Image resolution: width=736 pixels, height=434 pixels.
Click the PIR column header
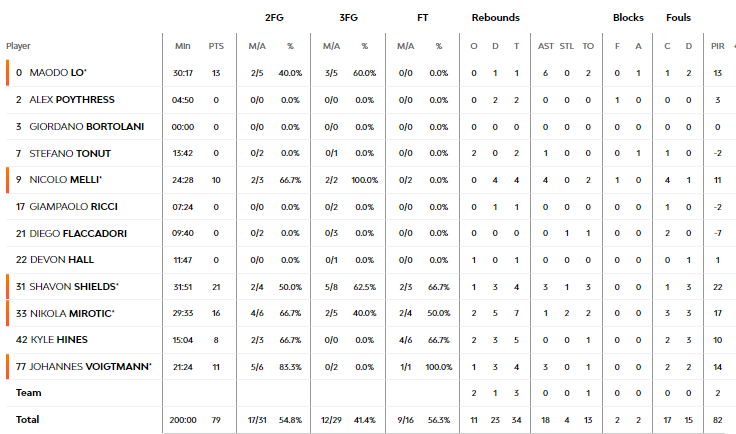tap(718, 46)
